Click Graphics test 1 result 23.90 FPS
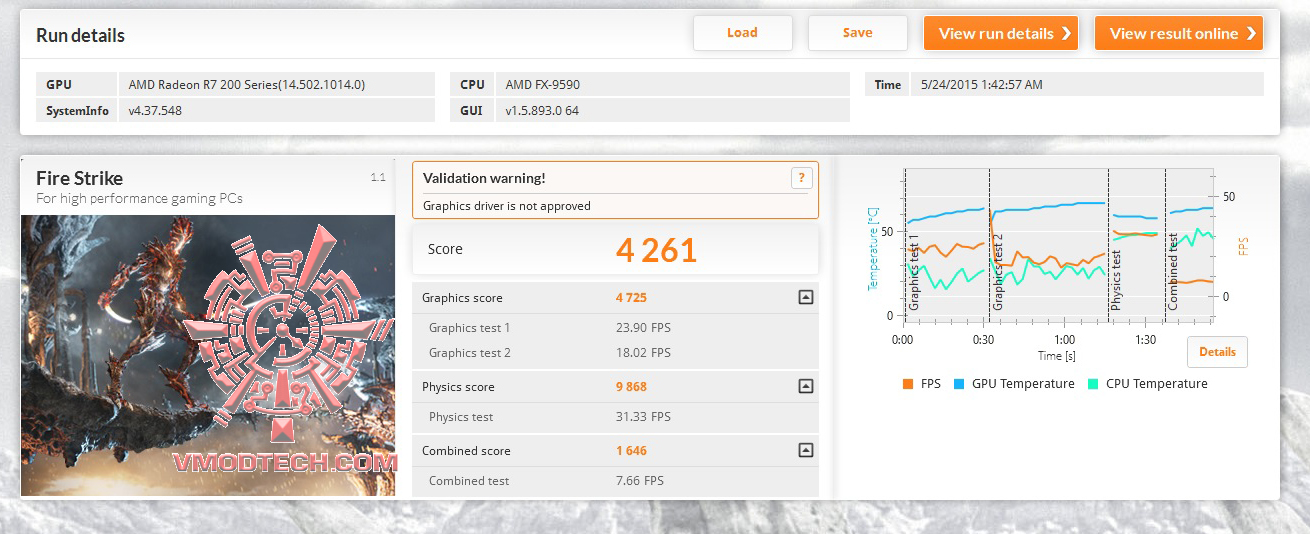This screenshot has width=1310, height=534. (x=643, y=328)
